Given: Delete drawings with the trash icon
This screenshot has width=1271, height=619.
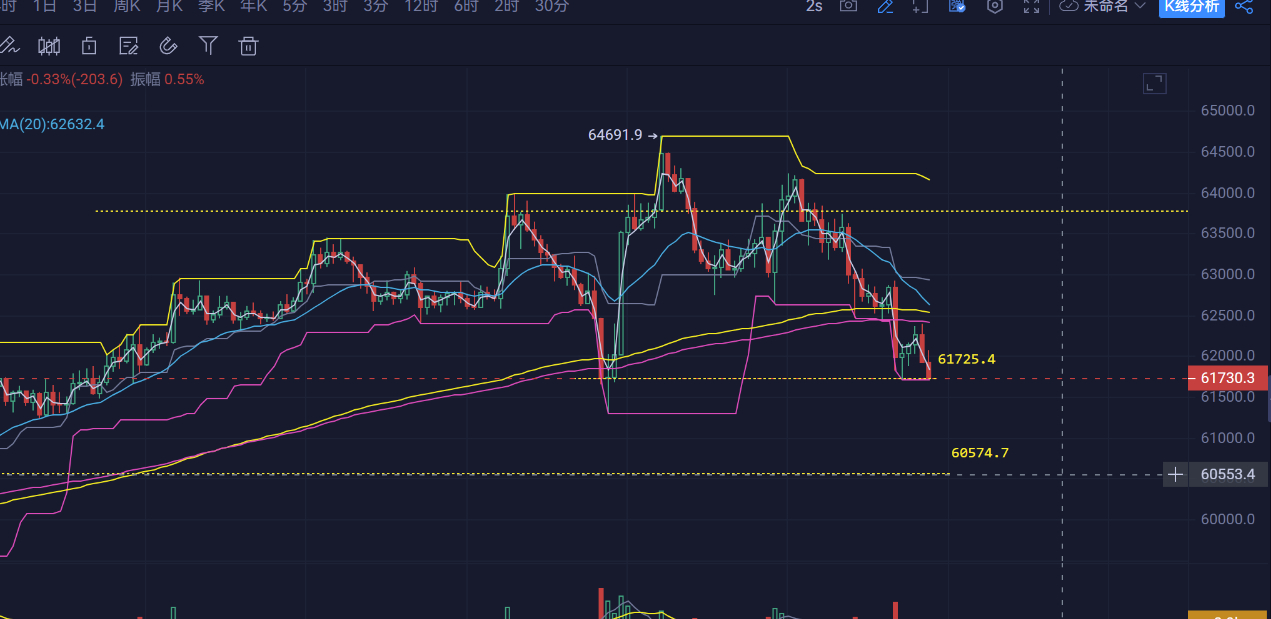Looking at the screenshot, I should coord(248,45).
